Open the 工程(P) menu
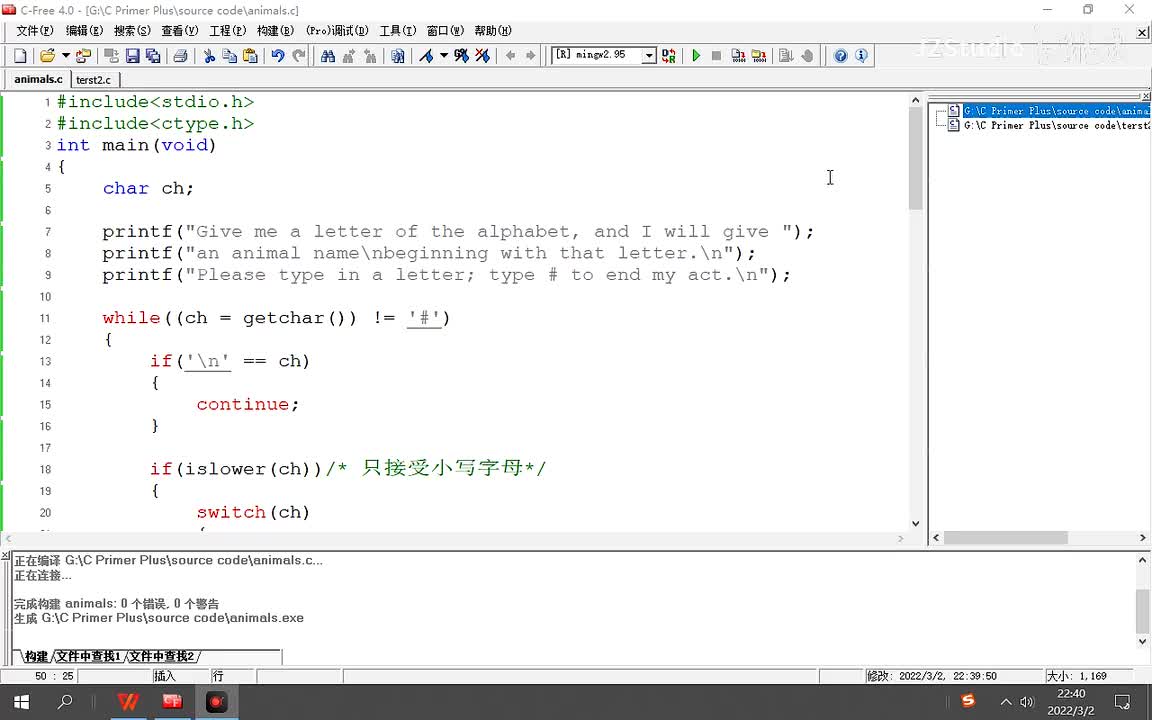This screenshot has height=720, width=1152. pyautogui.click(x=228, y=31)
